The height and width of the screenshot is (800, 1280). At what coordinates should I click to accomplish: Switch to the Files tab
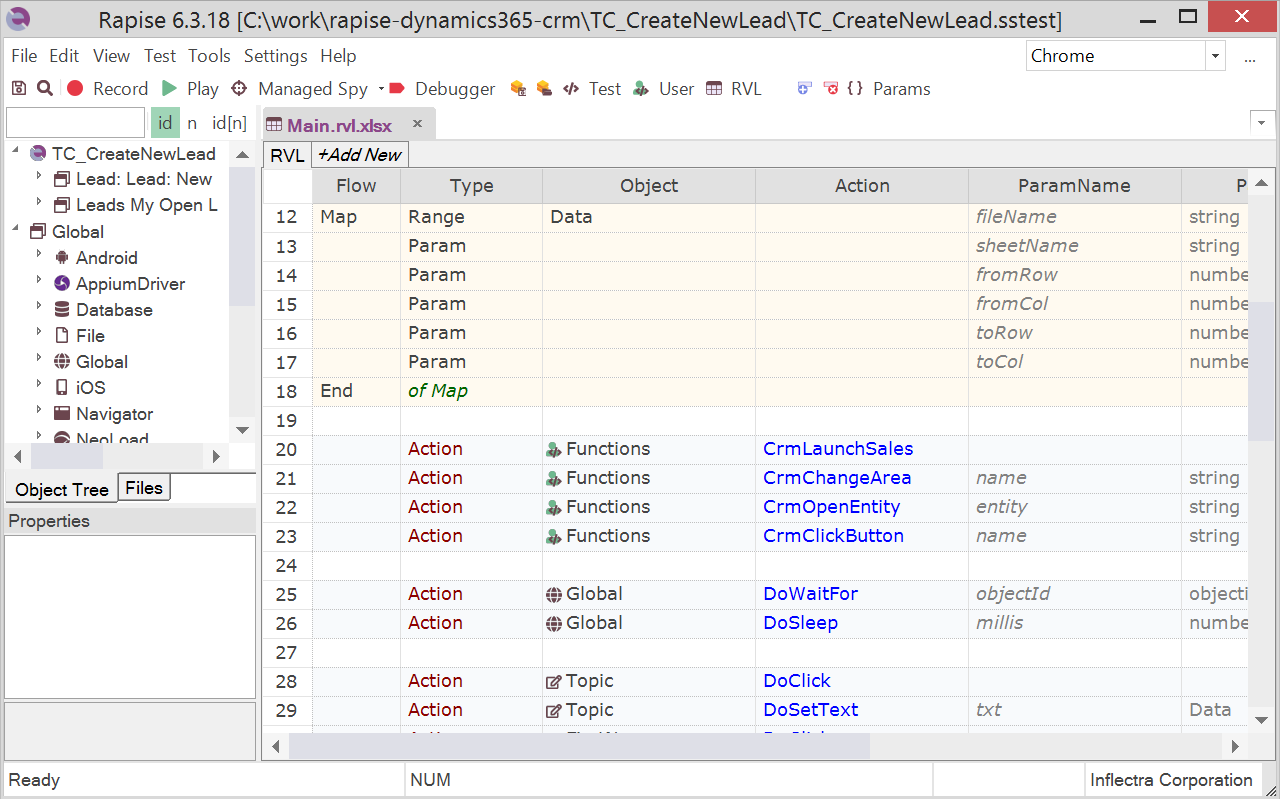144,488
